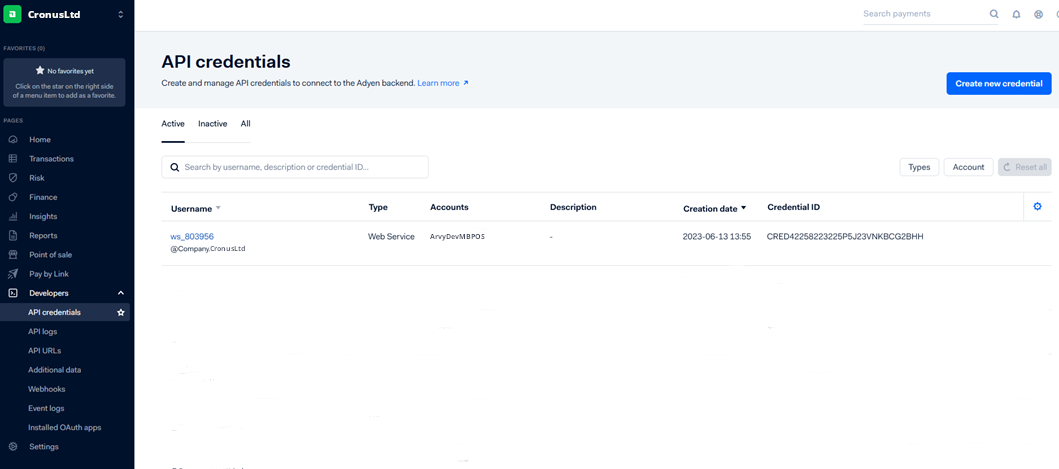Switch to the Inactive tab

click(x=212, y=124)
